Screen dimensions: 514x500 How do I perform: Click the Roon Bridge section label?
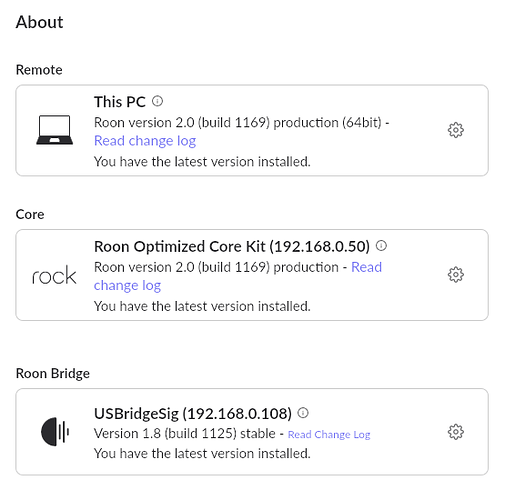(x=53, y=373)
